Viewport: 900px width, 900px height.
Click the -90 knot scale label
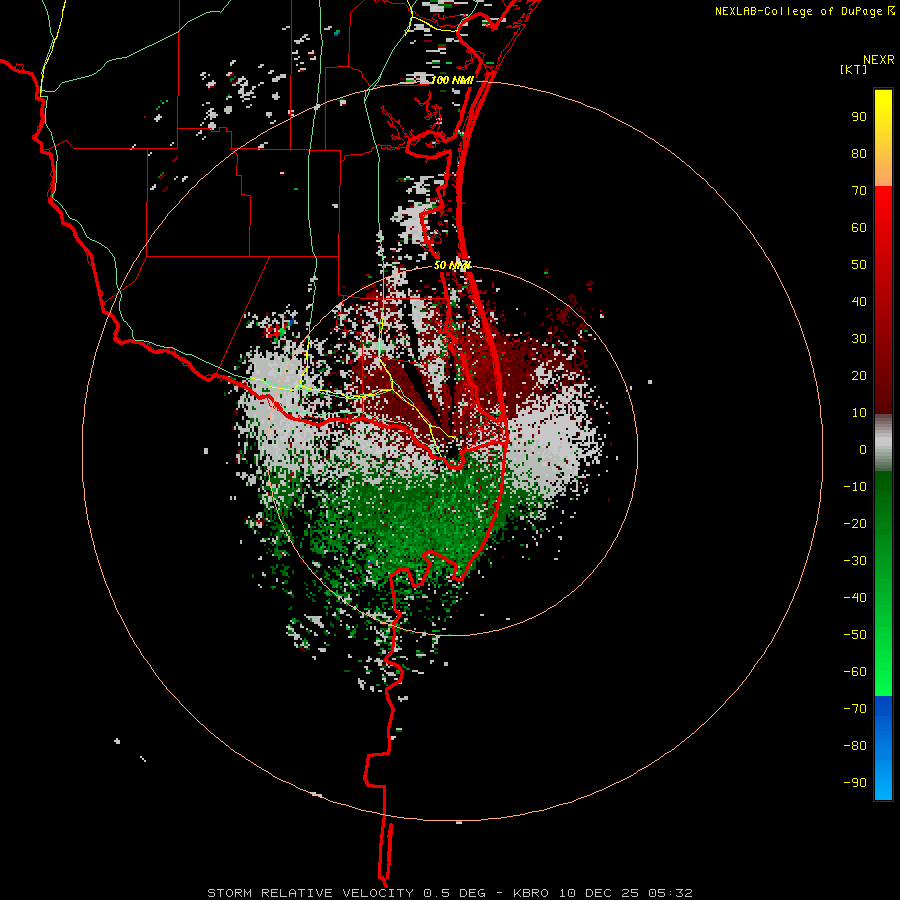coord(855,783)
